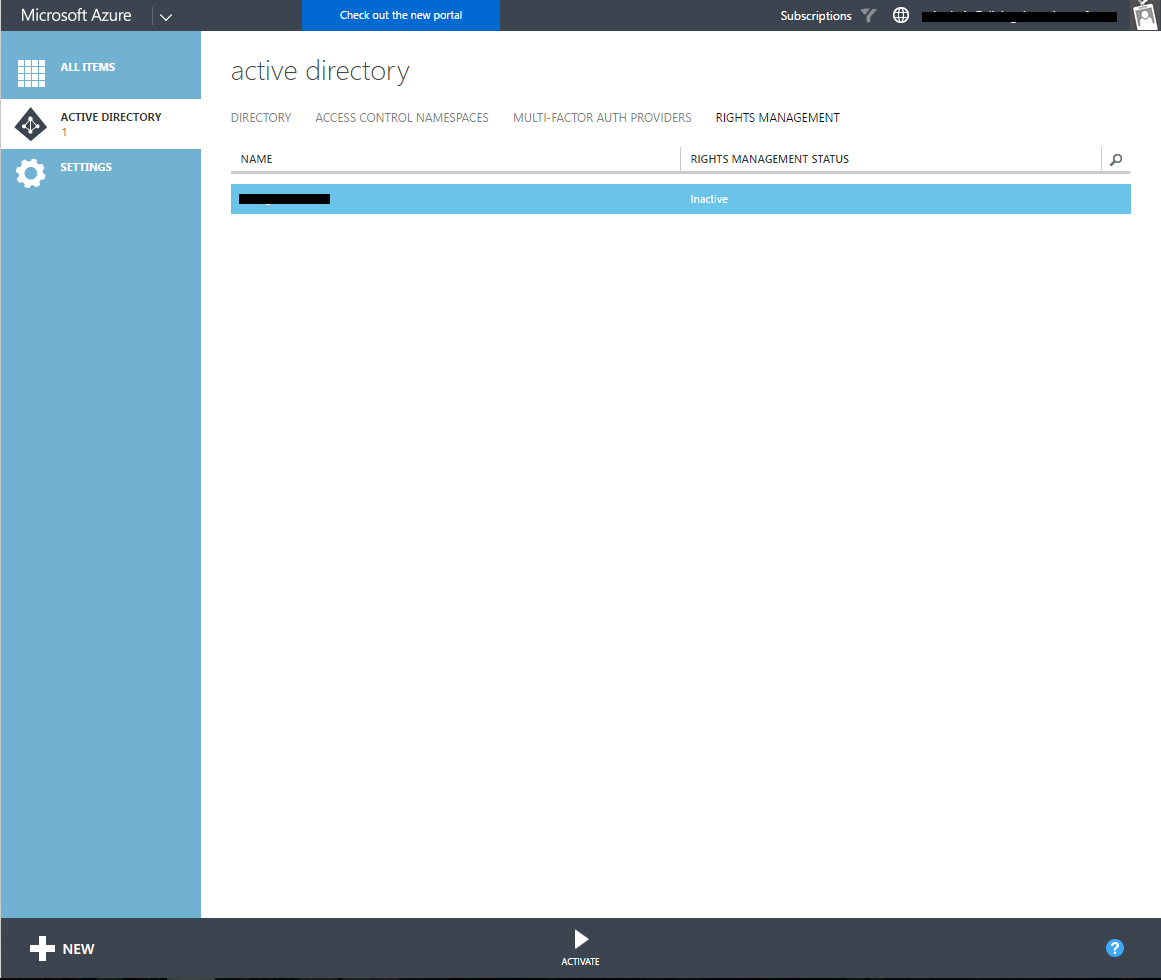Viewport: 1161px width, 980px height.
Task: Click the Activate play icon
Action: click(581, 939)
